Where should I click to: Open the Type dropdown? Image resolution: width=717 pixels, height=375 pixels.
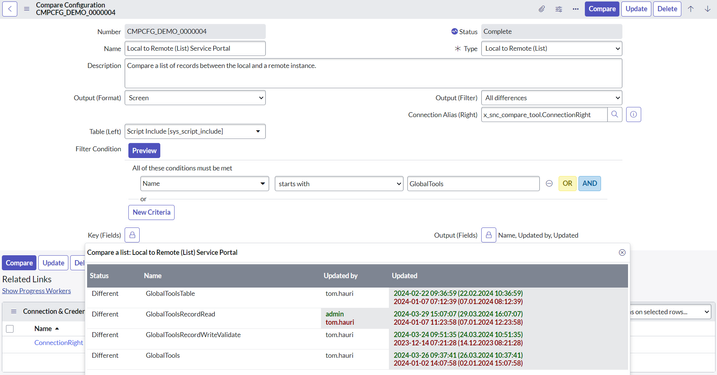point(551,48)
